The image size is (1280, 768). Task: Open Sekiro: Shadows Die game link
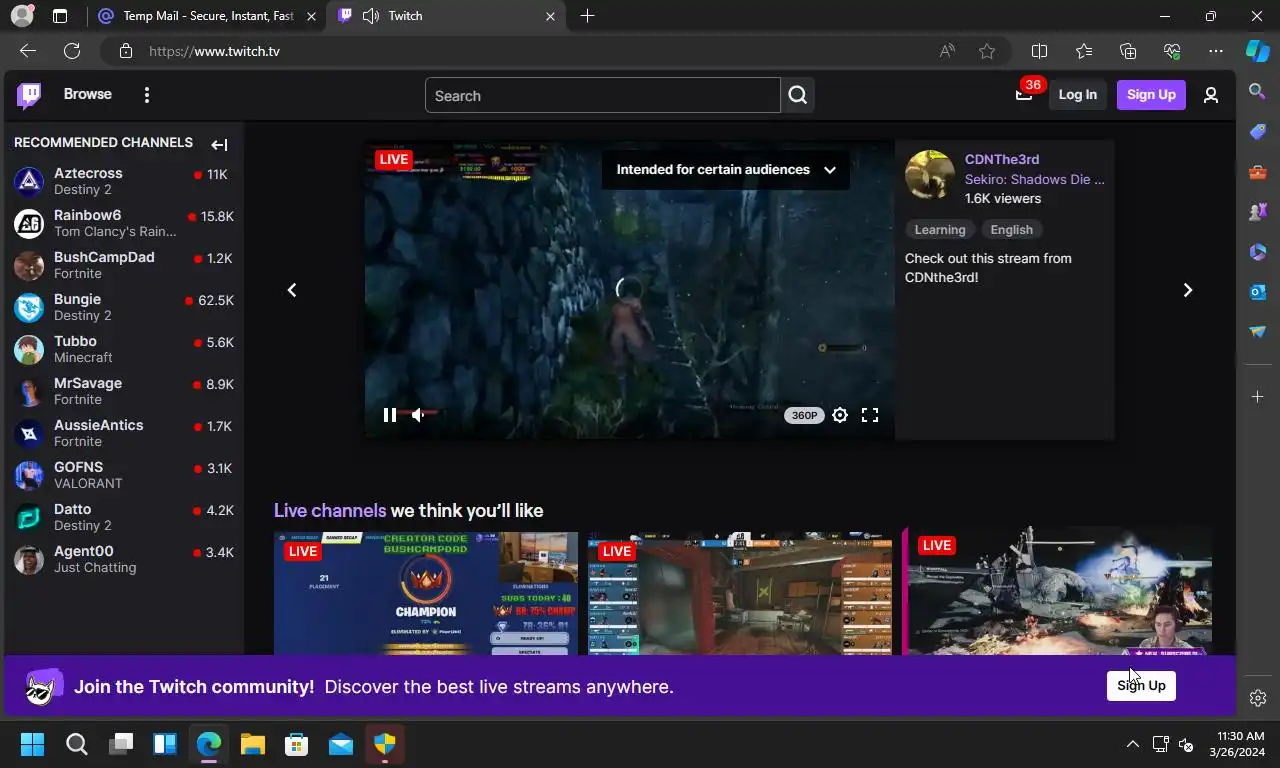[x=1035, y=179]
